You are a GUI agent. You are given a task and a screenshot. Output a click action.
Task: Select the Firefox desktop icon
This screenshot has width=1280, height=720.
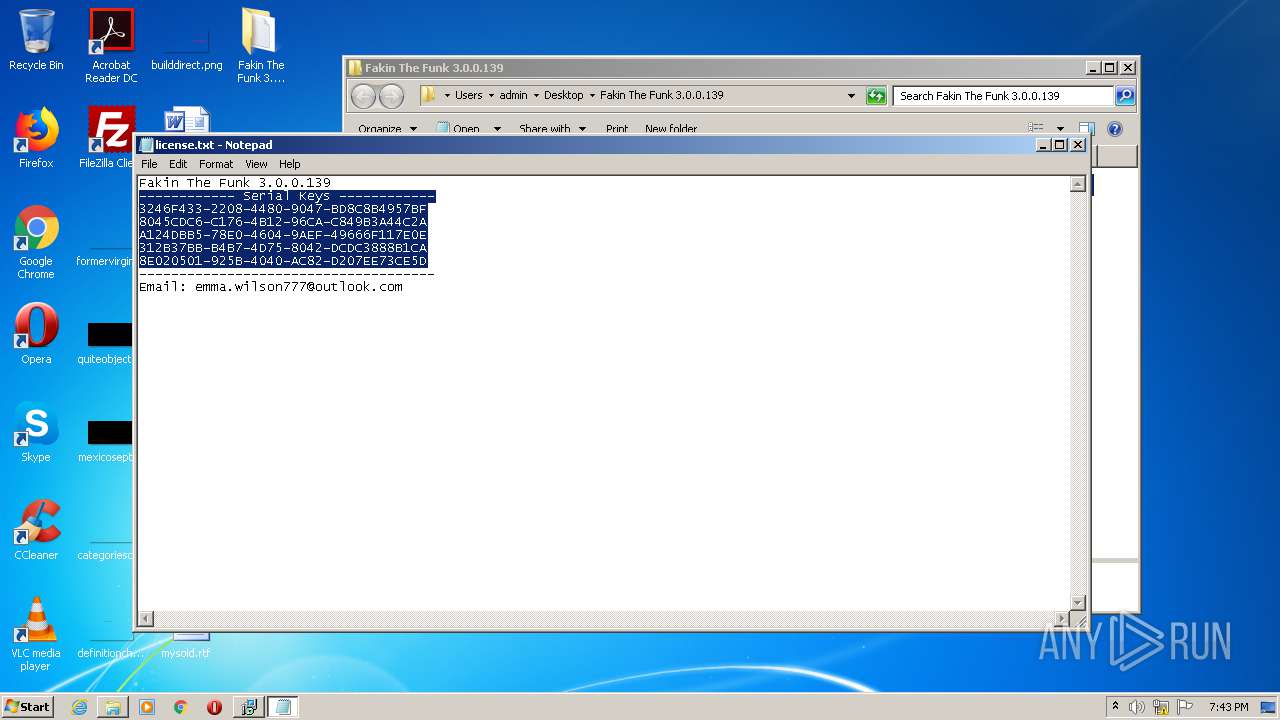pos(36,138)
